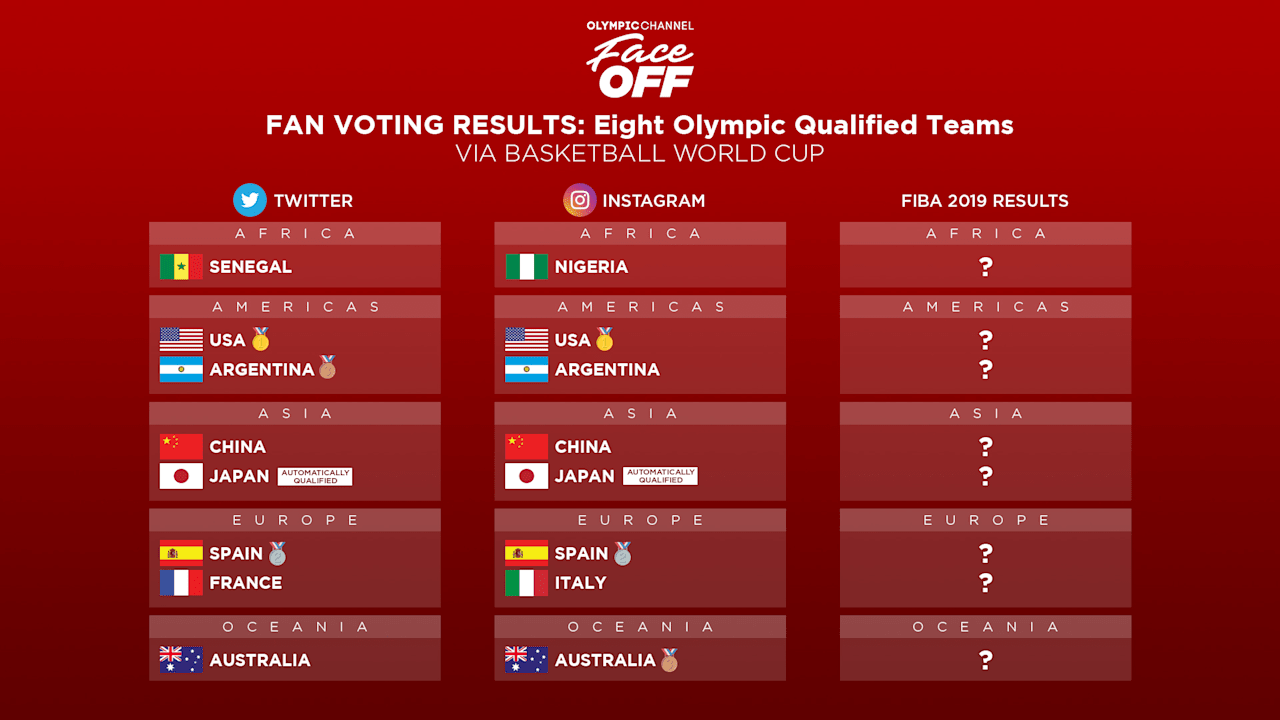Click the bronze medal beside Instagram Australia
The width and height of the screenshot is (1280, 720).
tap(669, 660)
